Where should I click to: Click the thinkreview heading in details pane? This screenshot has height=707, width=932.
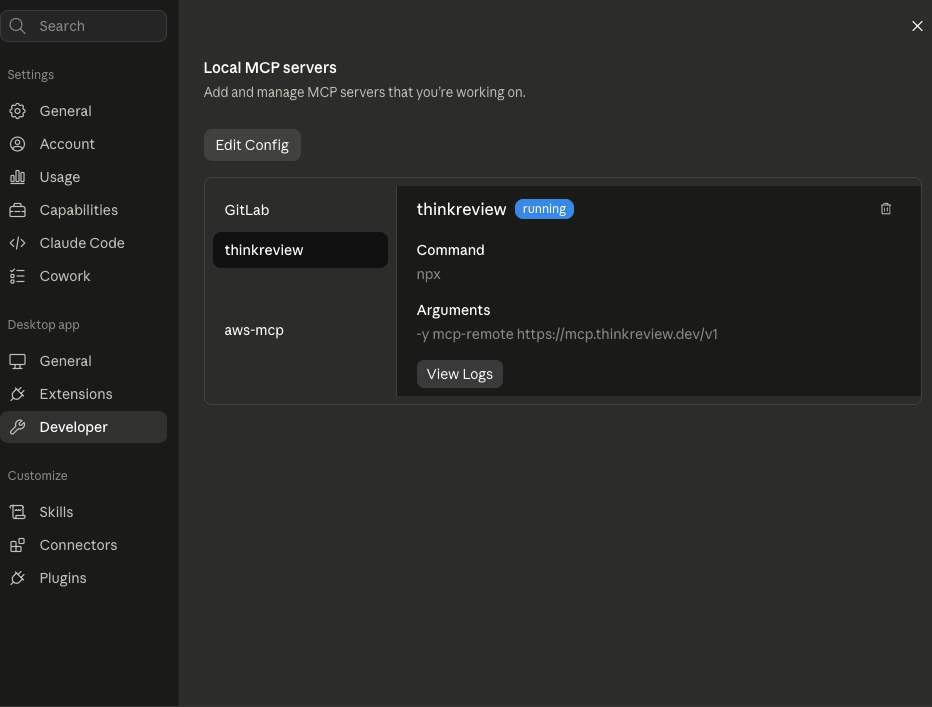pyautogui.click(x=461, y=209)
